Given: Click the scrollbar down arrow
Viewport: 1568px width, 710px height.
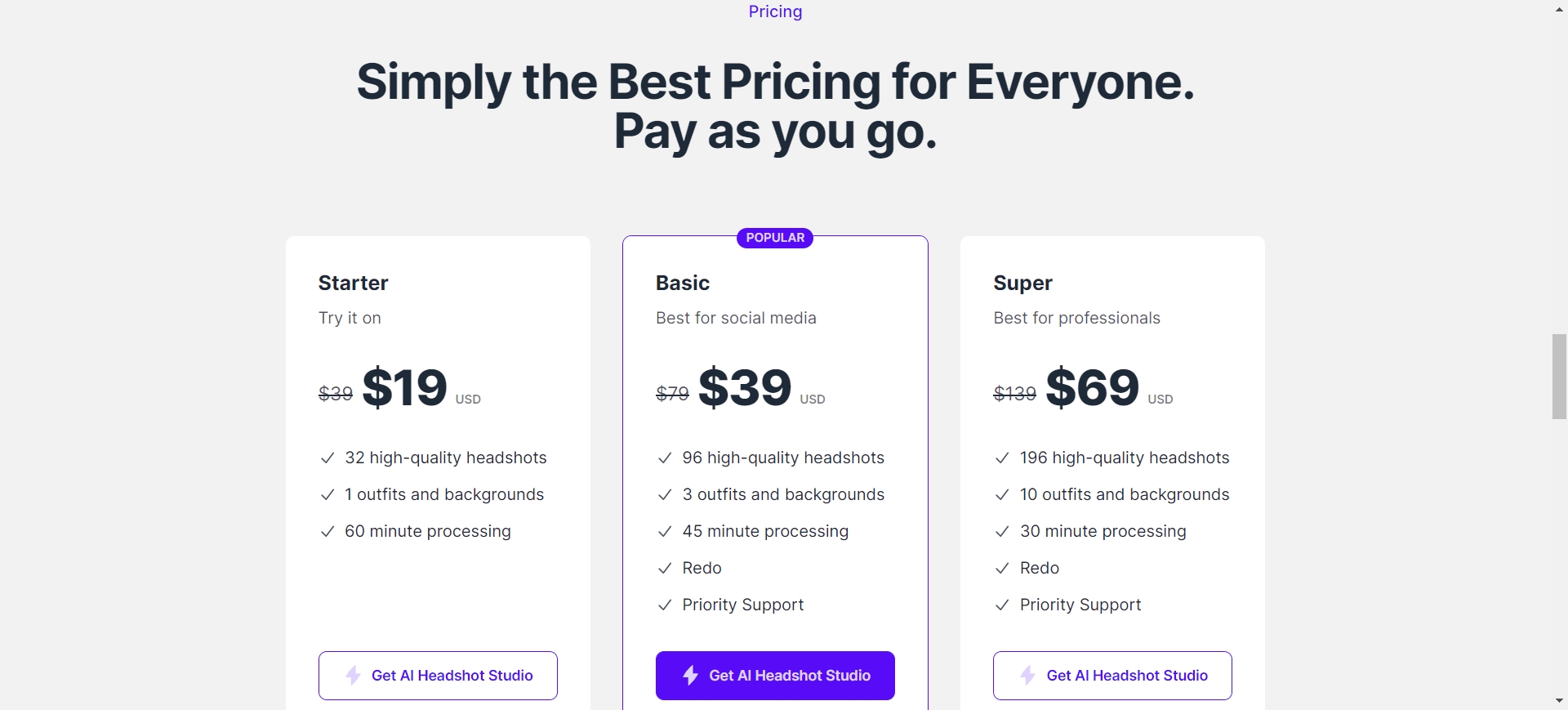Looking at the screenshot, I should point(1559,701).
